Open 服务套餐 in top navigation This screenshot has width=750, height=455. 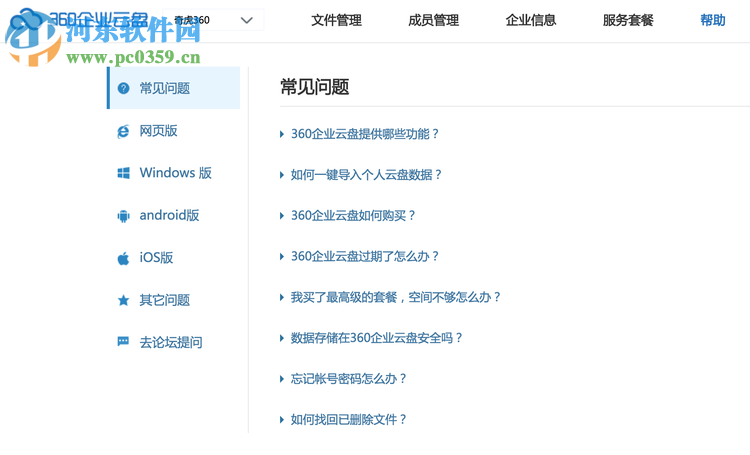tap(628, 20)
